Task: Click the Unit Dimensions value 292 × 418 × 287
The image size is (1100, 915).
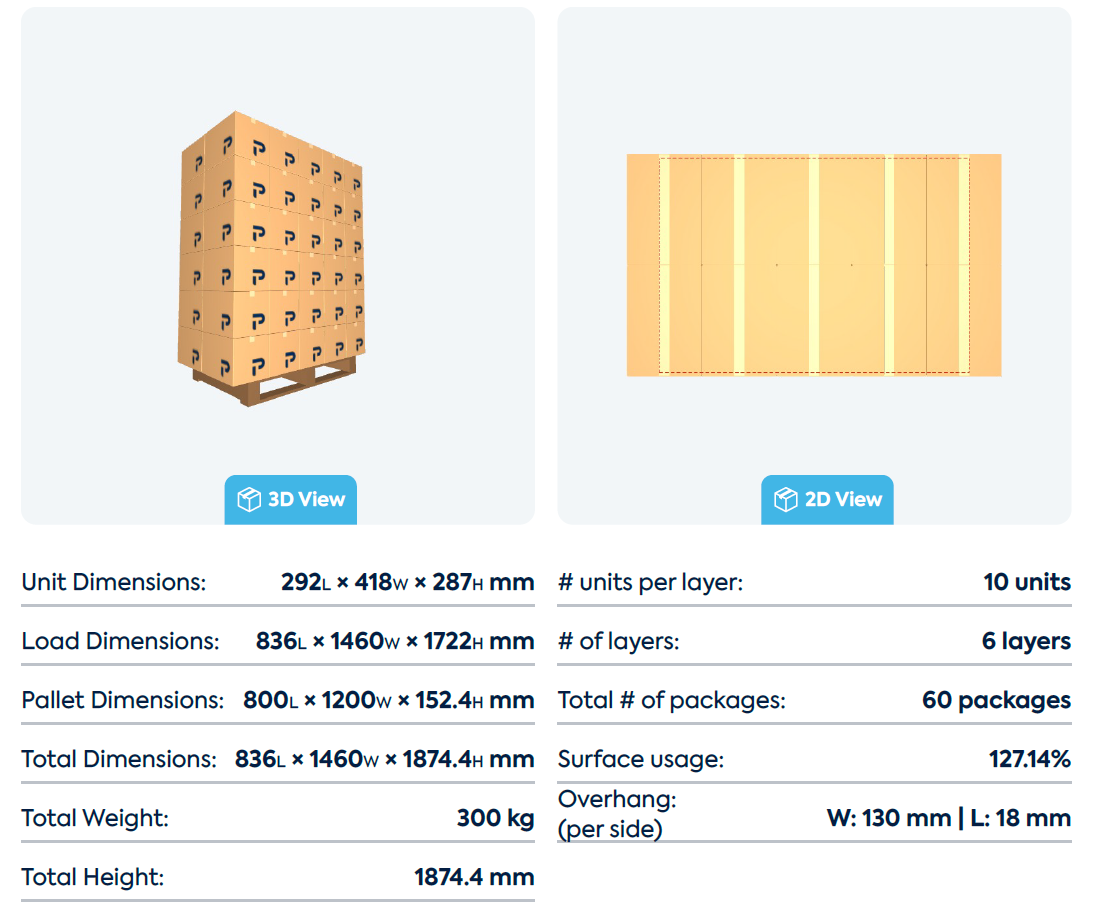Action: pyautogui.click(x=407, y=582)
